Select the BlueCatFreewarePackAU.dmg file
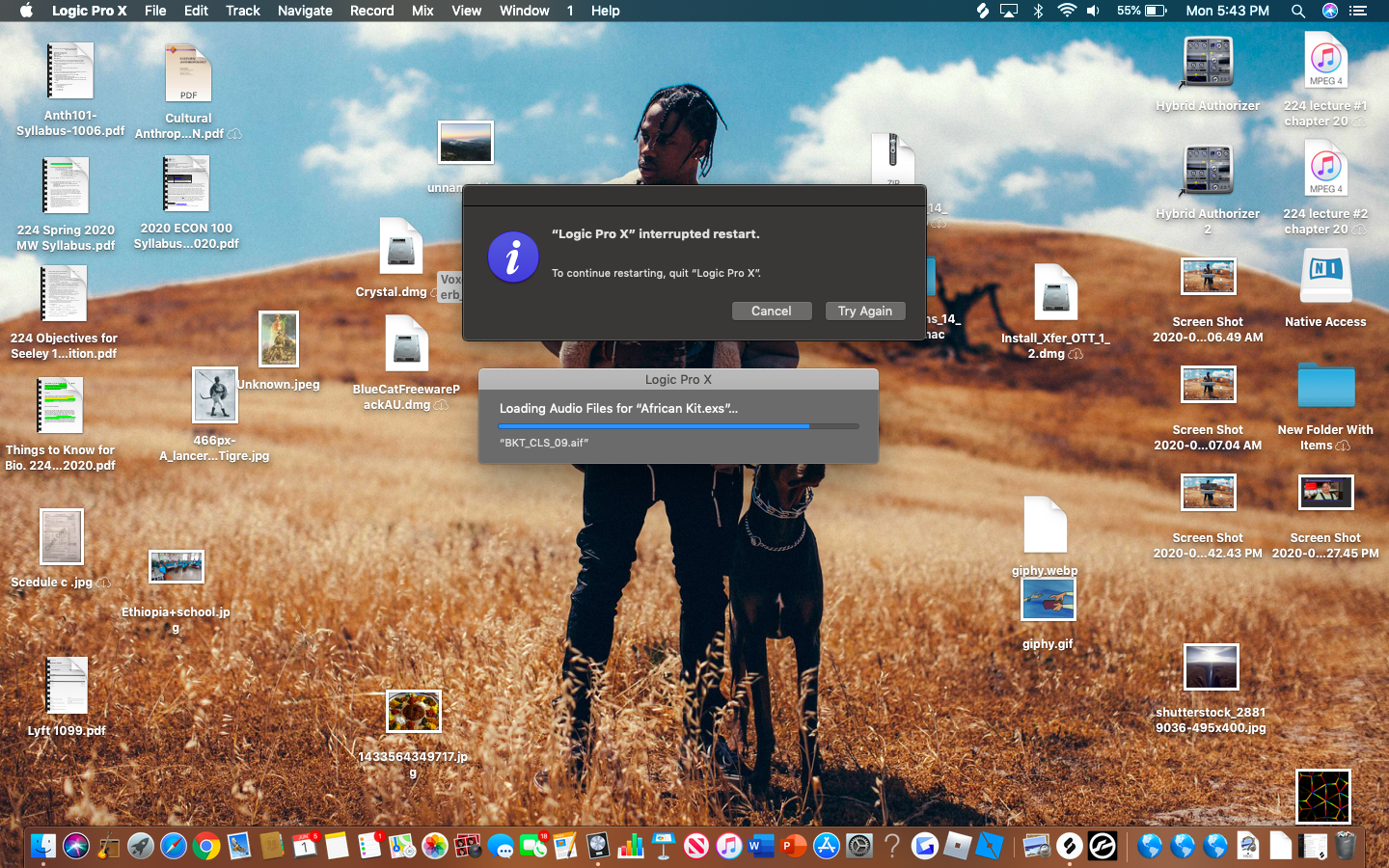Image resolution: width=1389 pixels, height=868 pixels. 406,343
